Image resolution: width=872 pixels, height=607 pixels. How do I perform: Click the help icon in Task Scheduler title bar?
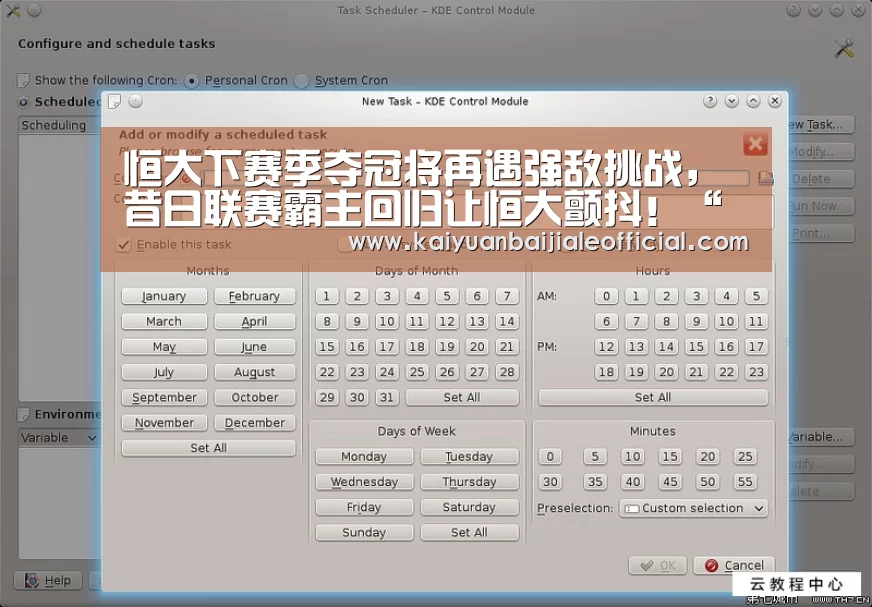pos(794,10)
